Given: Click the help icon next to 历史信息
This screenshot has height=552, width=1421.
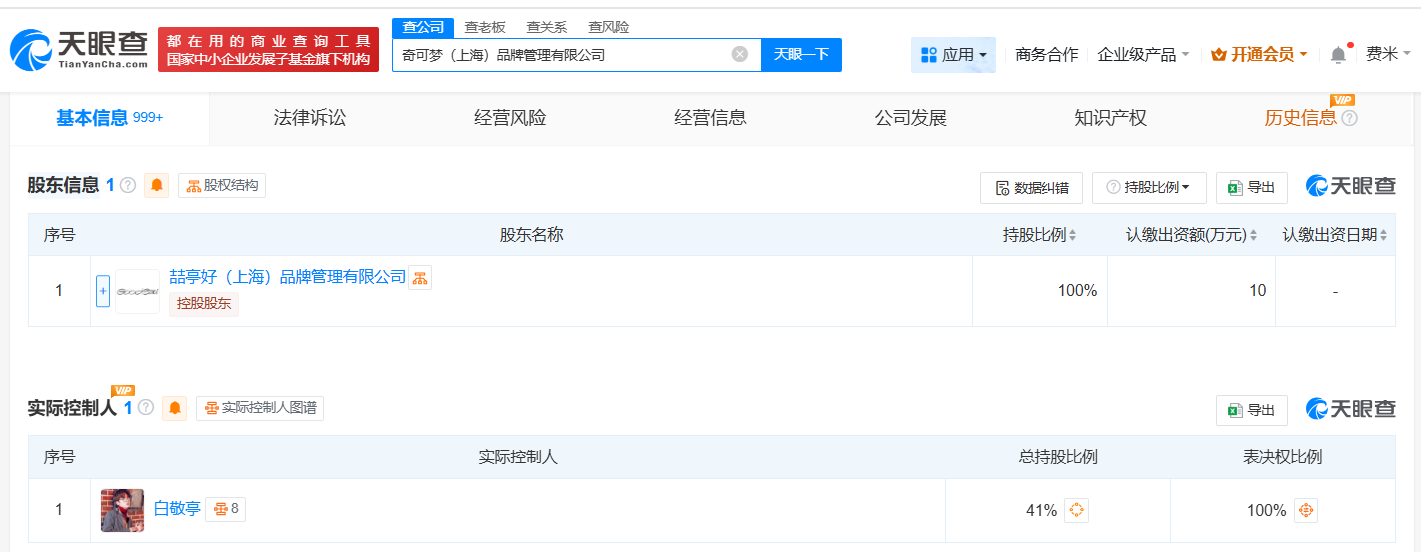Looking at the screenshot, I should (x=1349, y=118).
